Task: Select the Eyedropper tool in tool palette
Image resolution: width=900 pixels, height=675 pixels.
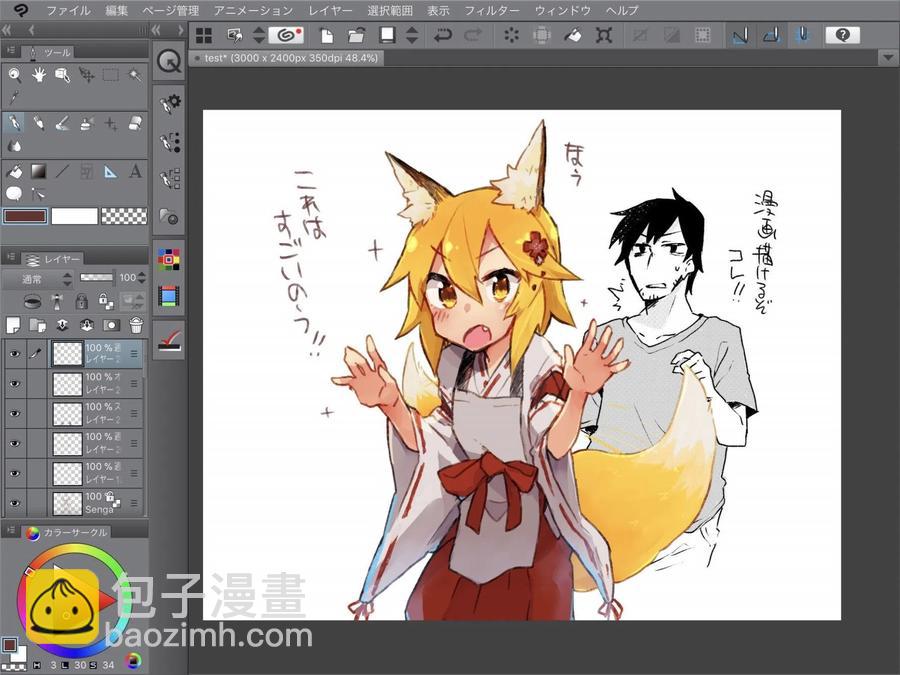Action: (14, 98)
